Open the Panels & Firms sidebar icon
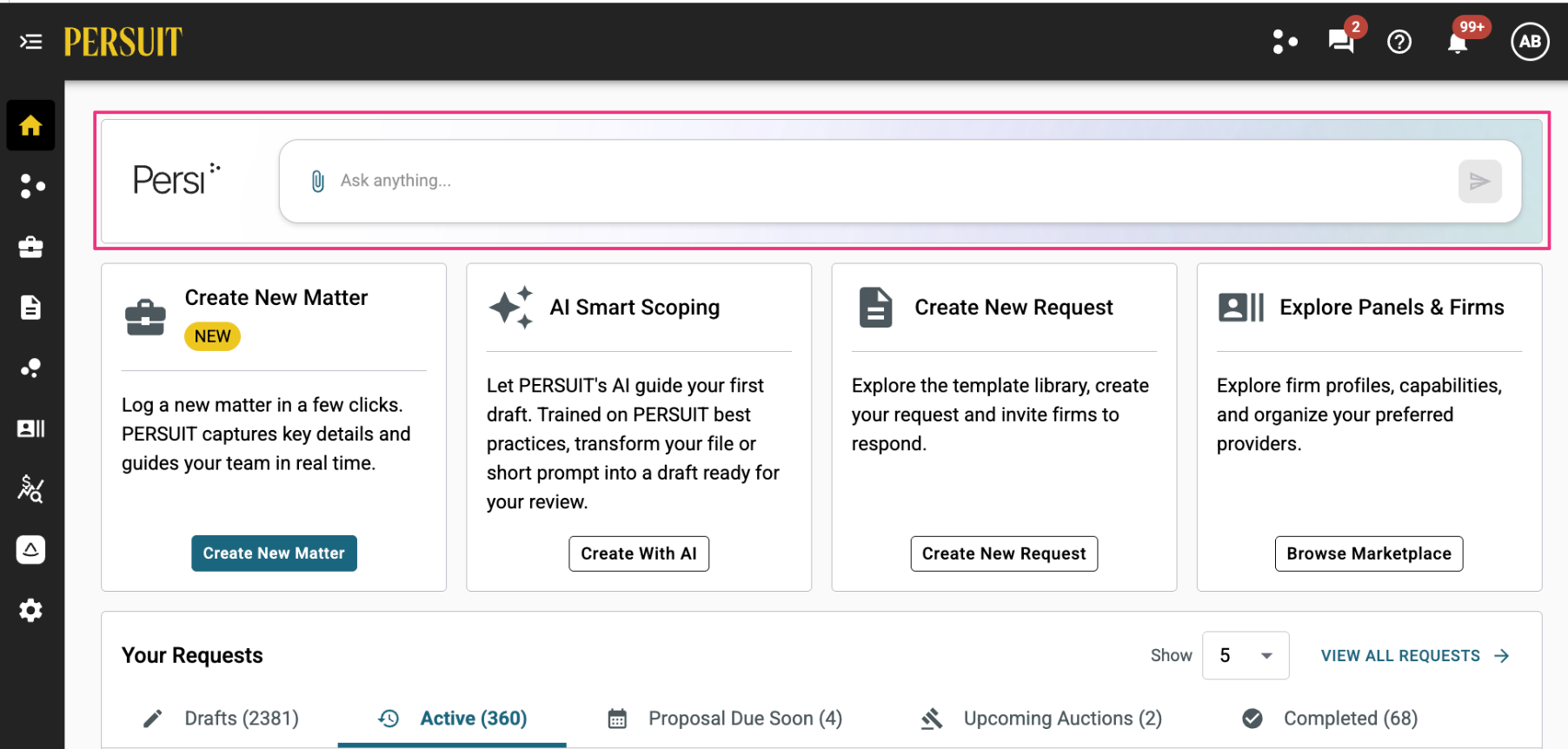The height and width of the screenshot is (749, 1568). click(x=31, y=428)
